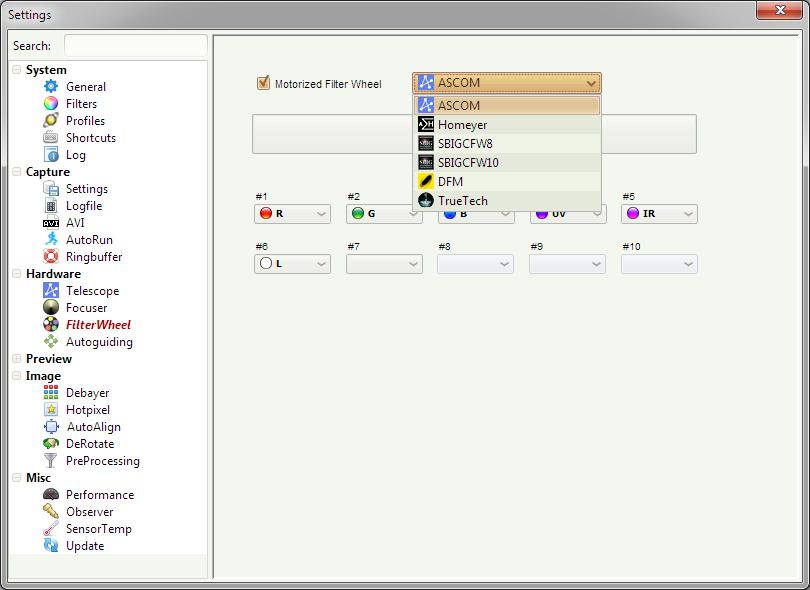Viewport: 810px width, 590px height.
Task: Open empty filter slot #9 dropdown
Action: click(567, 263)
